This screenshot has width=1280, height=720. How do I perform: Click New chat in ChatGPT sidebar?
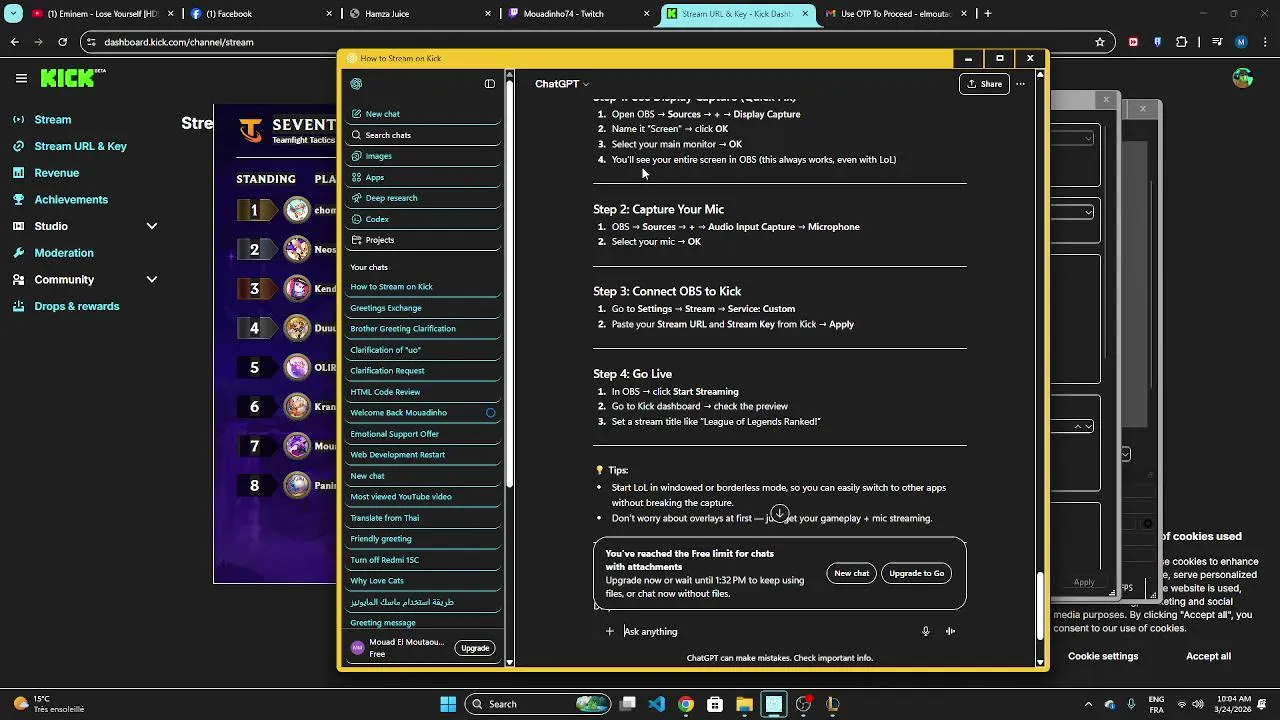point(424,114)
